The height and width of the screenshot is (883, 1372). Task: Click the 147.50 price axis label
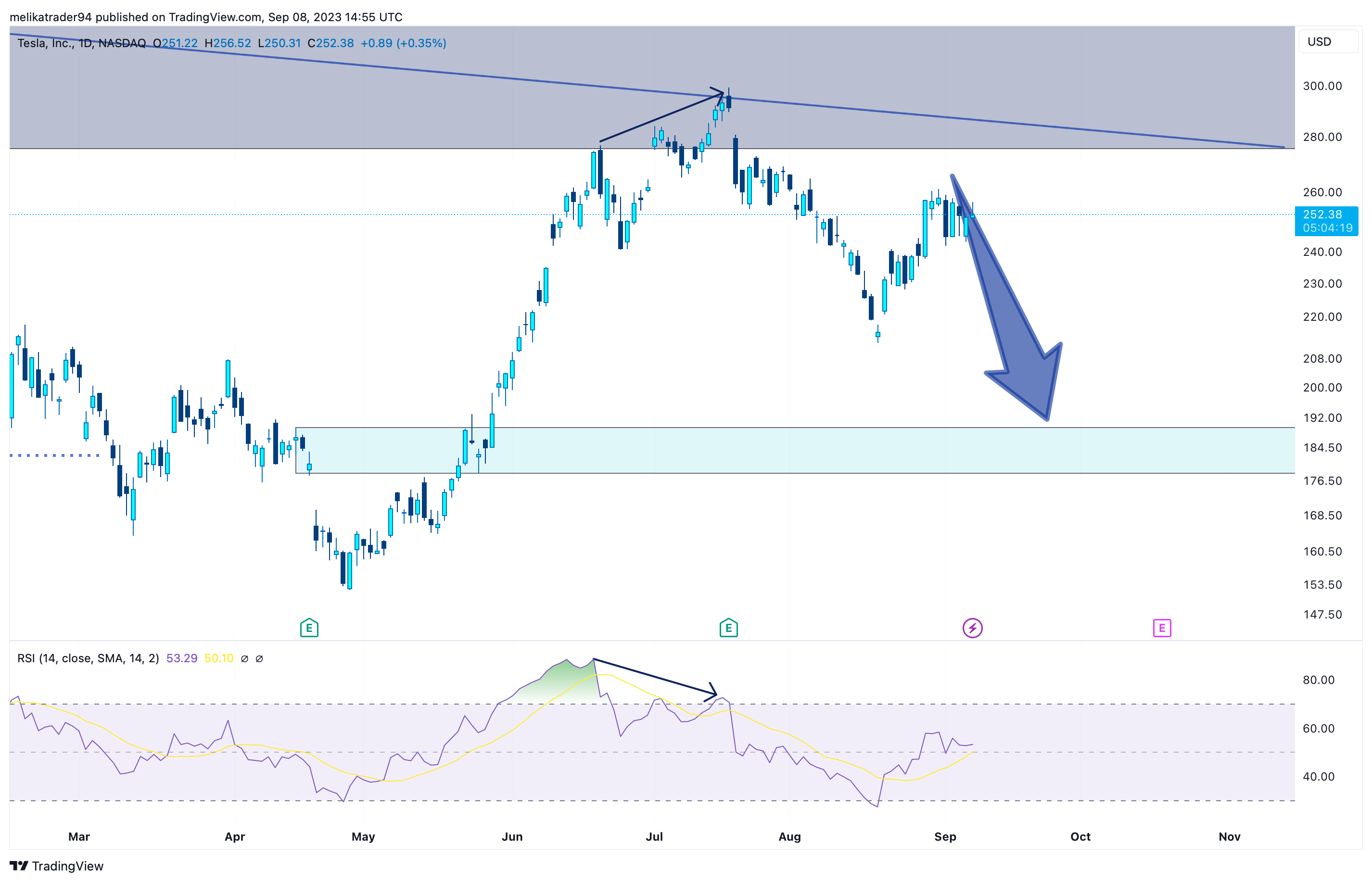[x=1322, y=615]
